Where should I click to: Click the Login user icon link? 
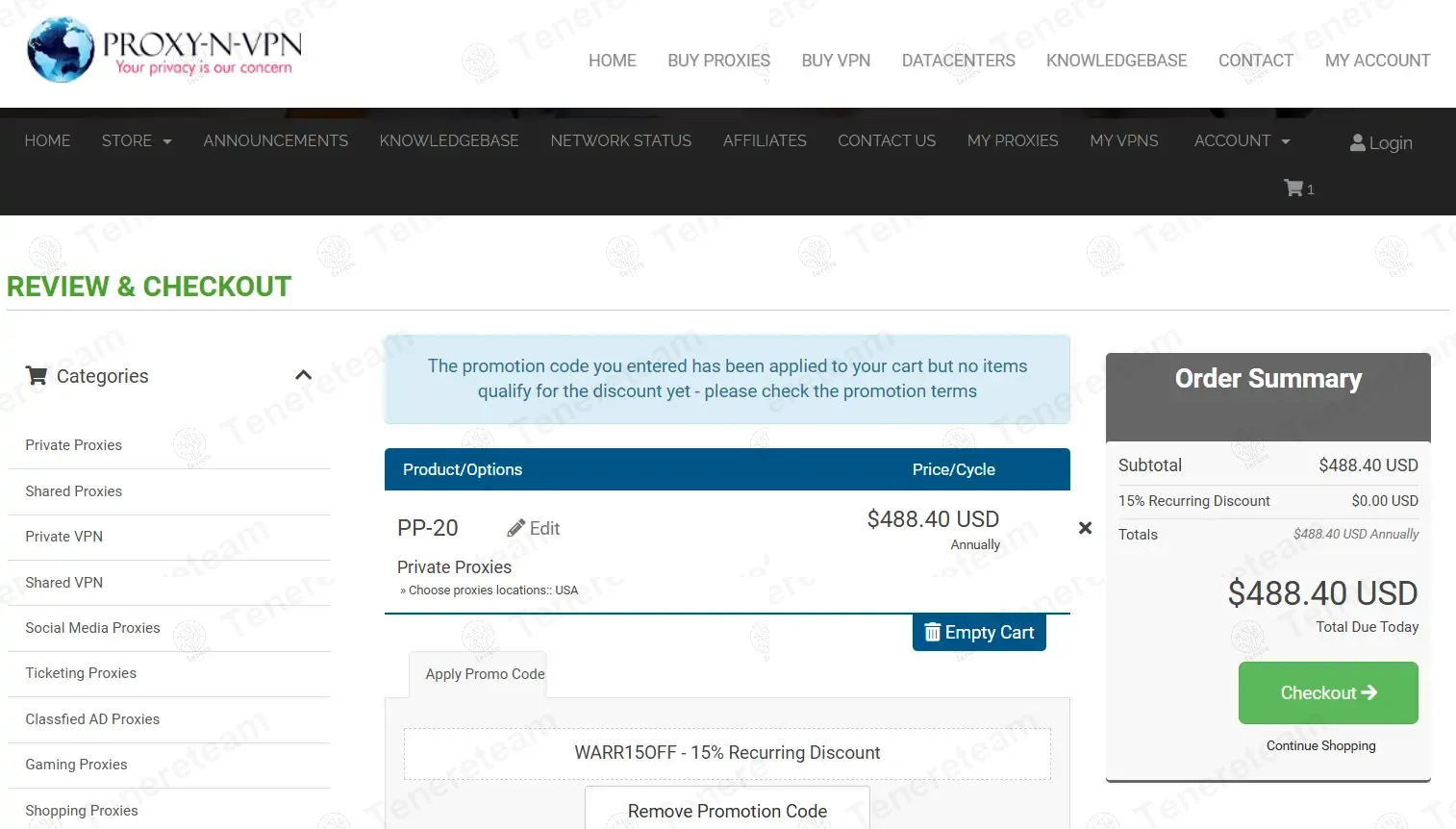(x=1381, y=142)
